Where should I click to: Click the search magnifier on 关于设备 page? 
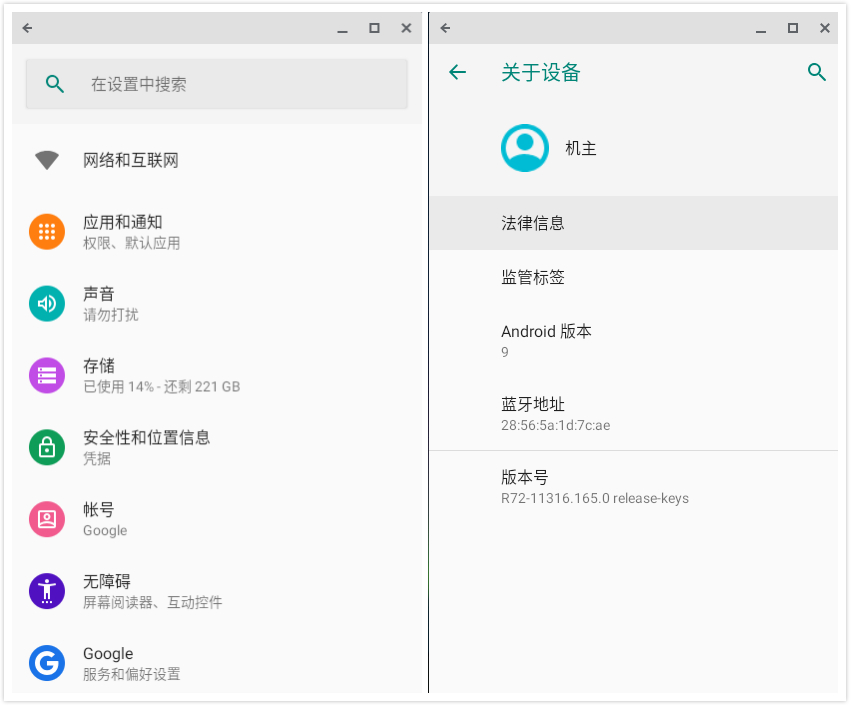[x=817, y=72]
